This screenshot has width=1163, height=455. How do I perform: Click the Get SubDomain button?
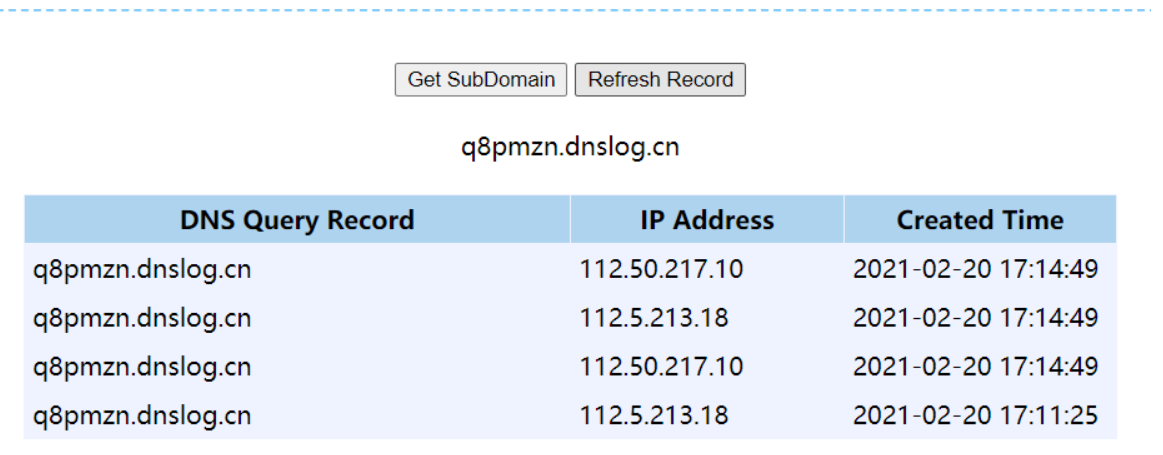click(x=481, y=79)
